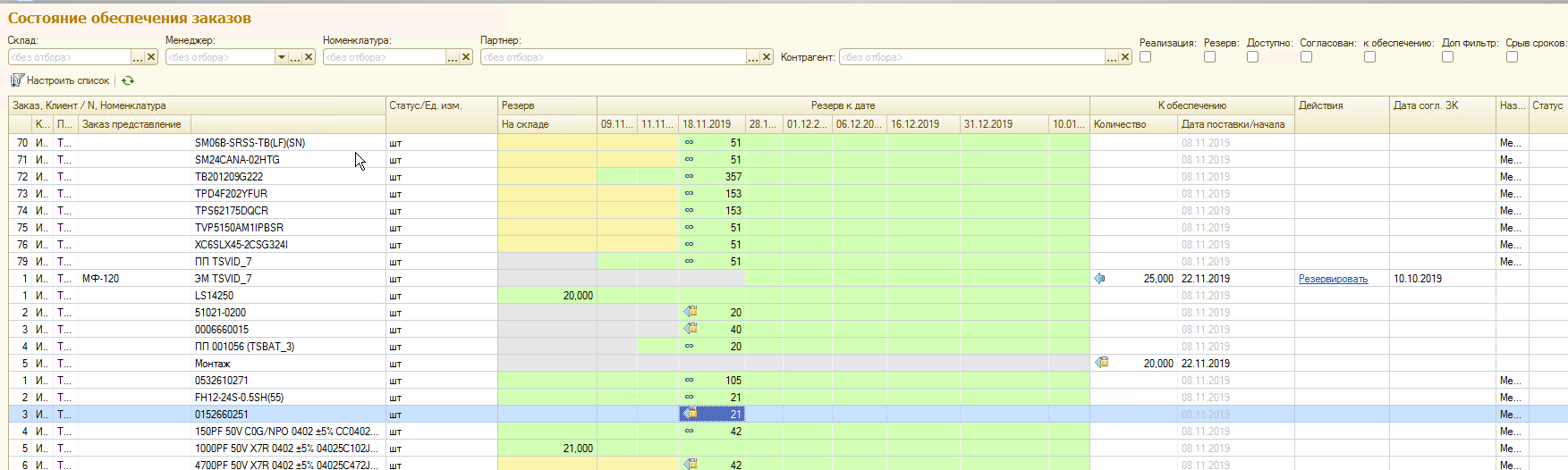The image size is (1568, 470).
Task: Clear the Склад filter with X
Action: click(151, 57)
